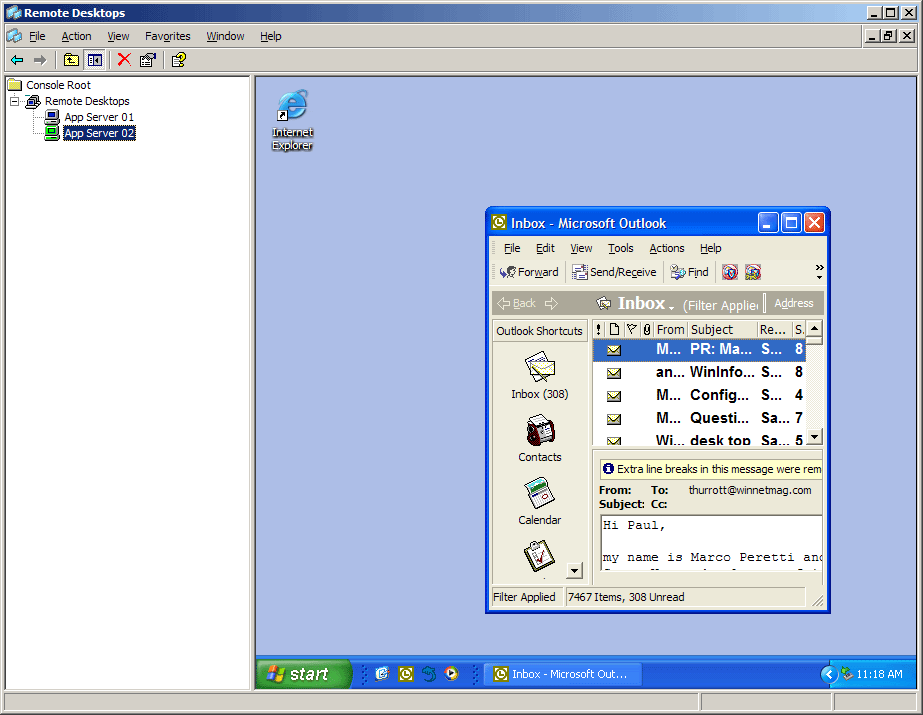This screenshot has width=923, height=715.
Task: Click the Address label in folder bar
Action: [x=793, y=303]
